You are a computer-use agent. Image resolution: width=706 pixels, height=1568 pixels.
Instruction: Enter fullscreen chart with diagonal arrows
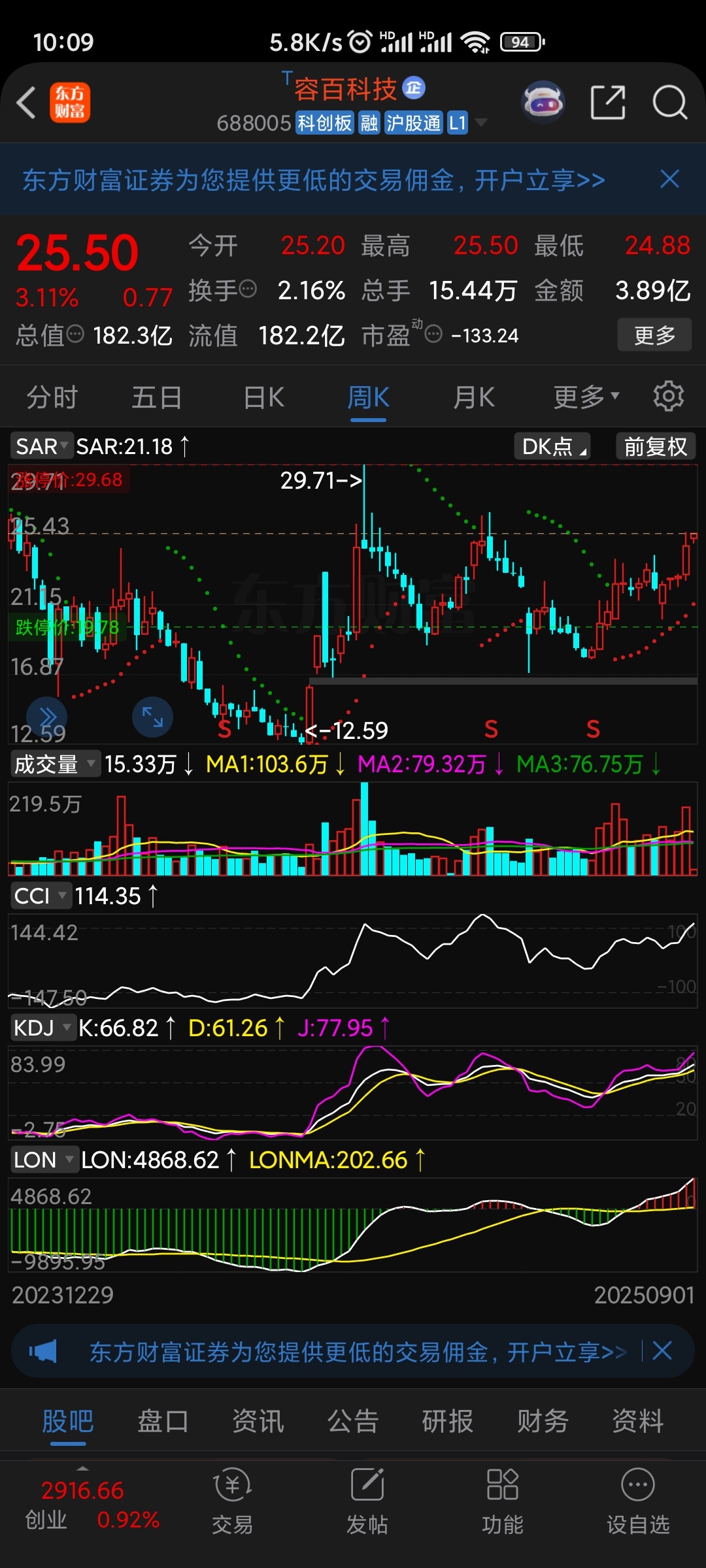[x=152, y=717]
